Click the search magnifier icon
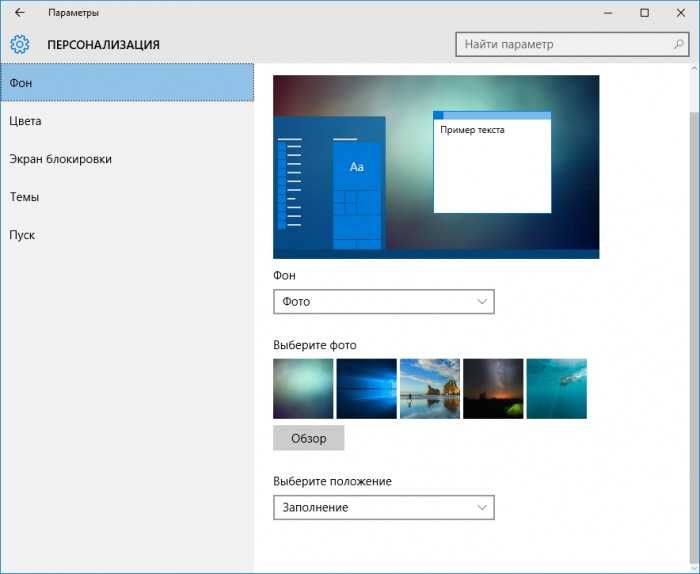Viewport: 700px width, 574px height. point(678,44)
